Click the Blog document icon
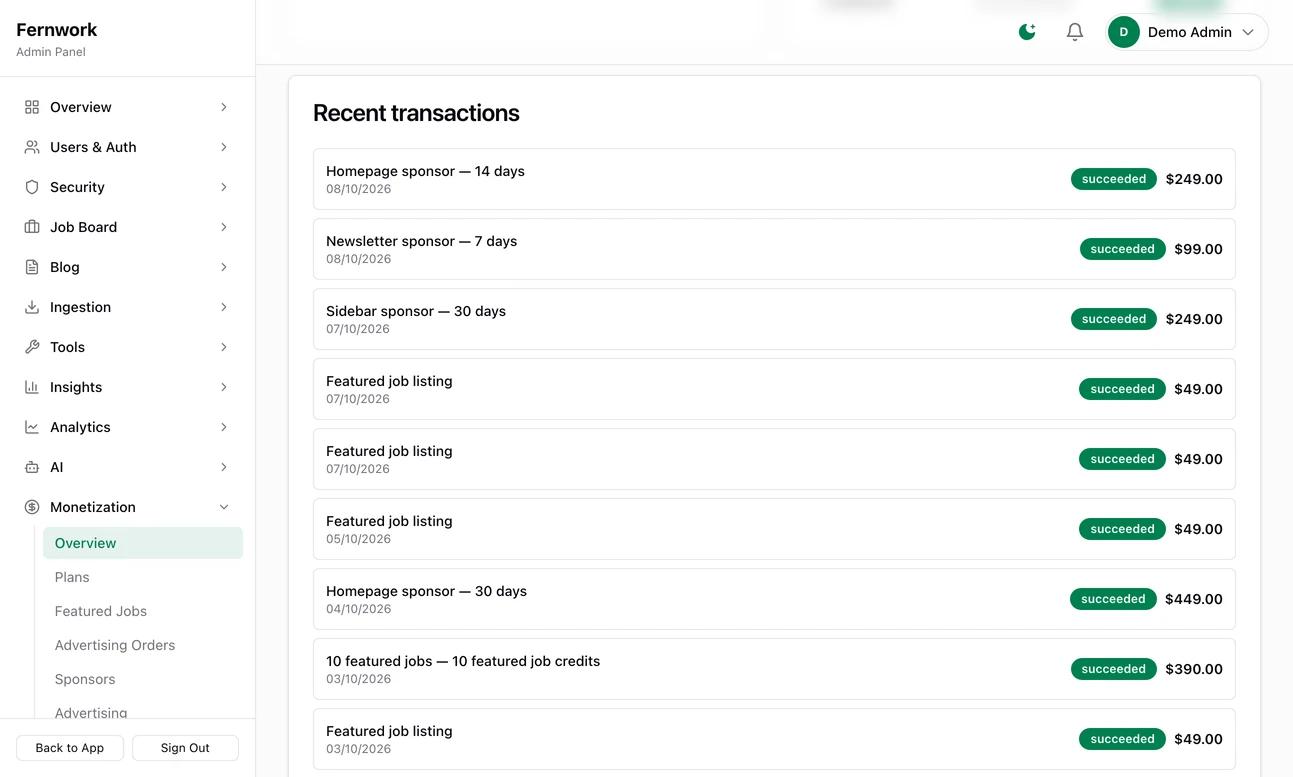Screen dimensions: 1293x777 pos(32,267)
